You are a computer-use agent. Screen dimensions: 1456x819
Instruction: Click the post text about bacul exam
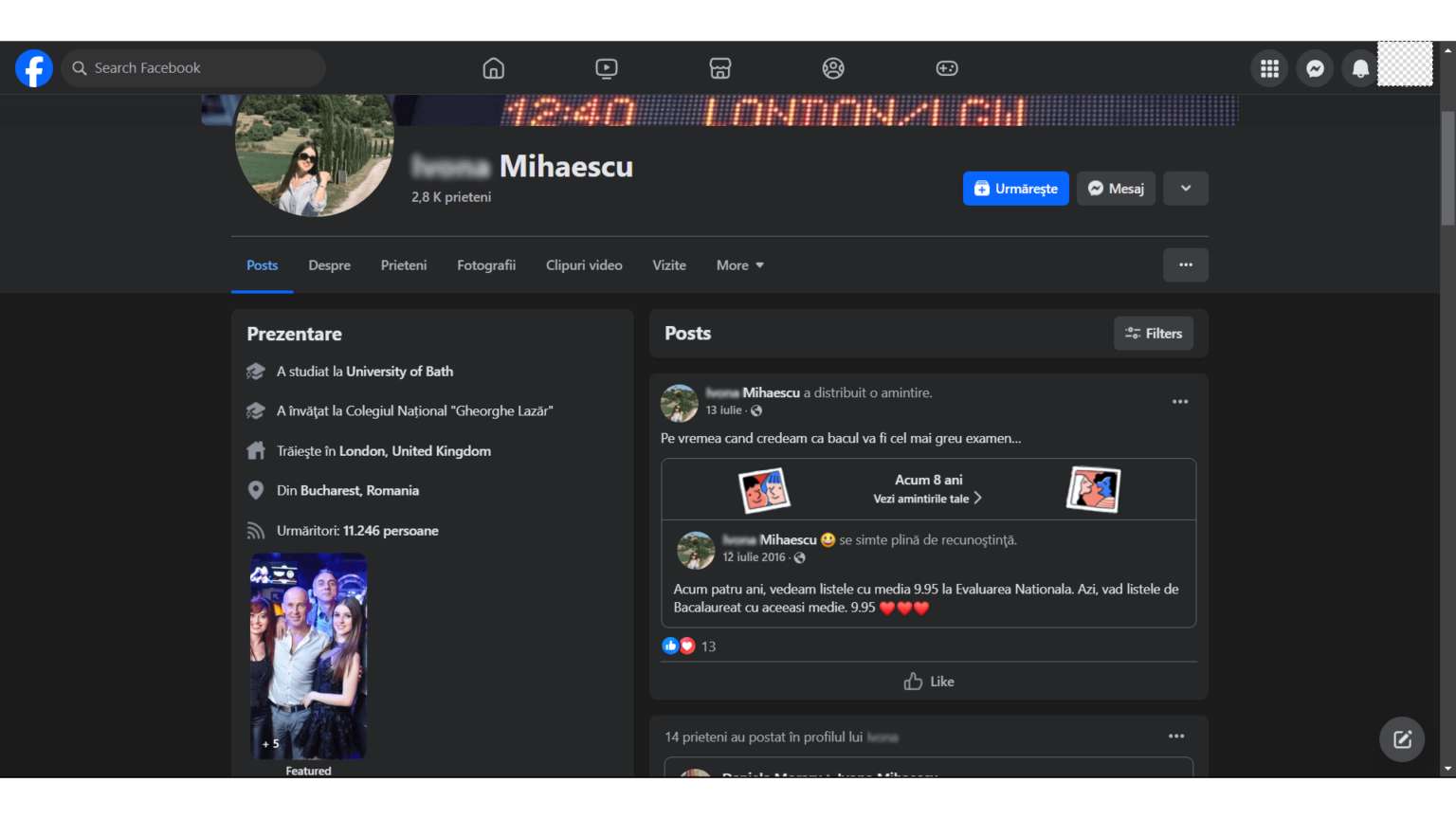click(841, 438)
